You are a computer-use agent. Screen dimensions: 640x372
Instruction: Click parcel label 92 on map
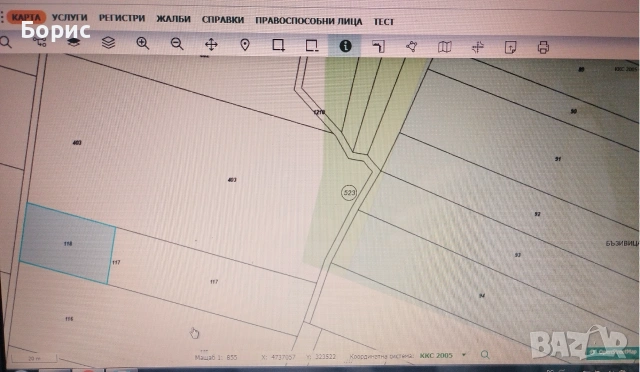[538, 214]
